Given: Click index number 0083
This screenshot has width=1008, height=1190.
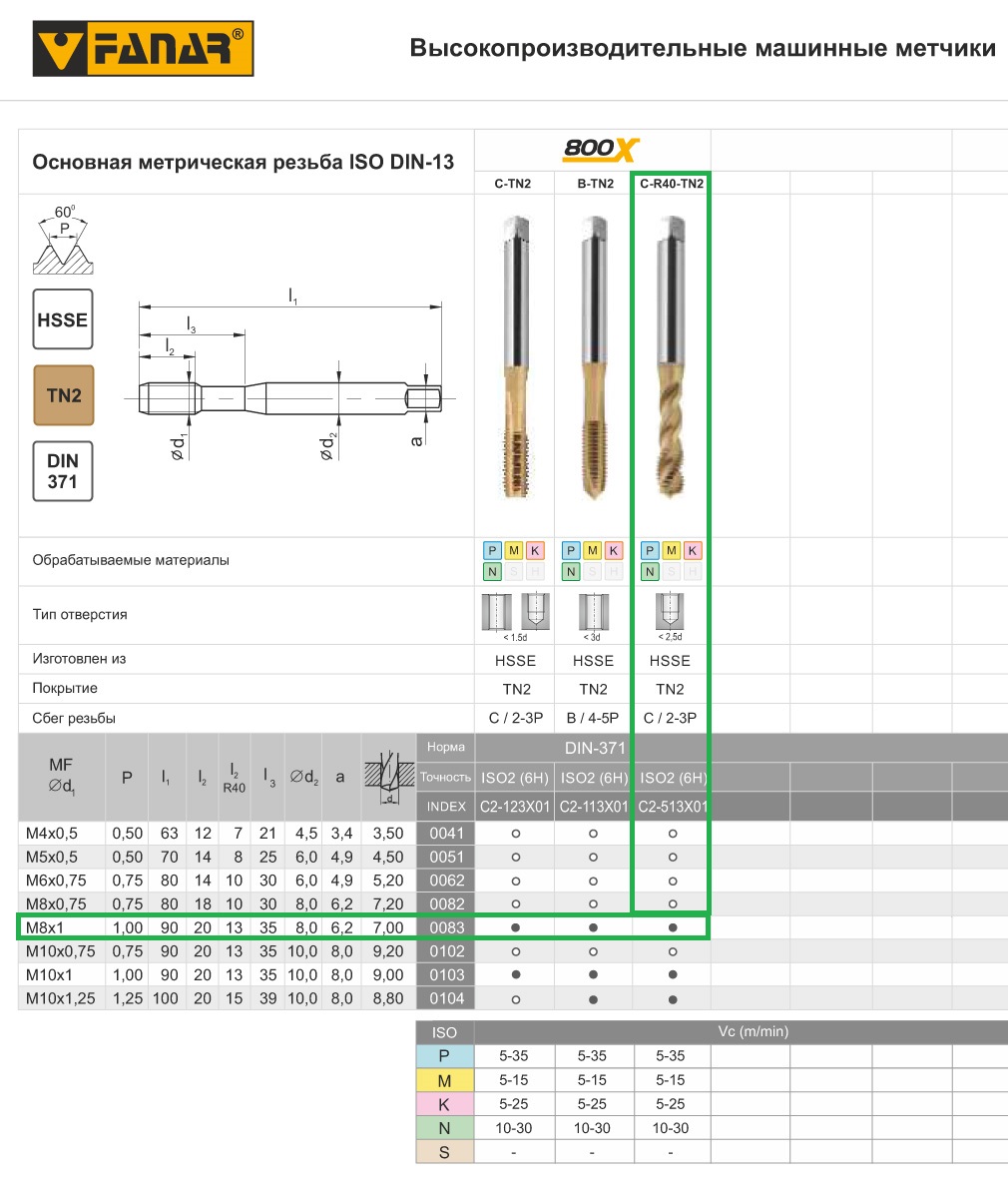Looking at the screenshot, I should (447, 927).
